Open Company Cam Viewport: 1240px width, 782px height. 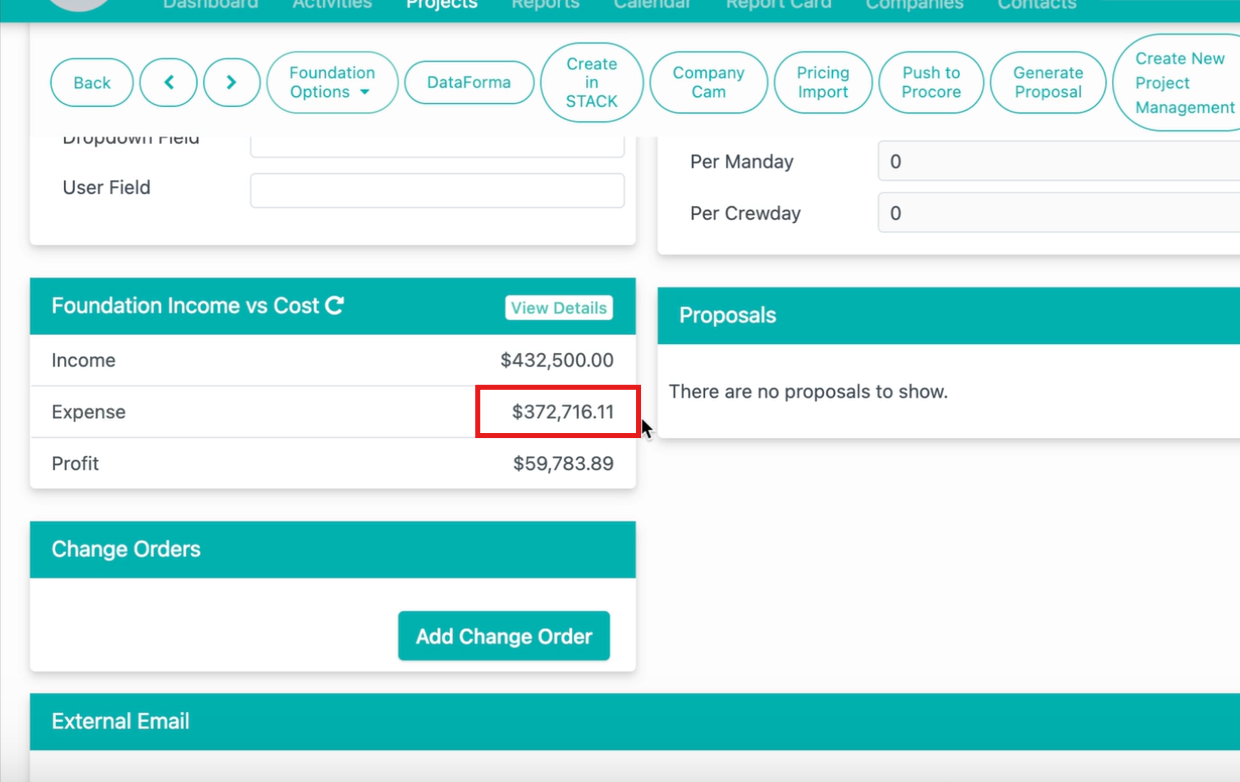click(709, 82)
